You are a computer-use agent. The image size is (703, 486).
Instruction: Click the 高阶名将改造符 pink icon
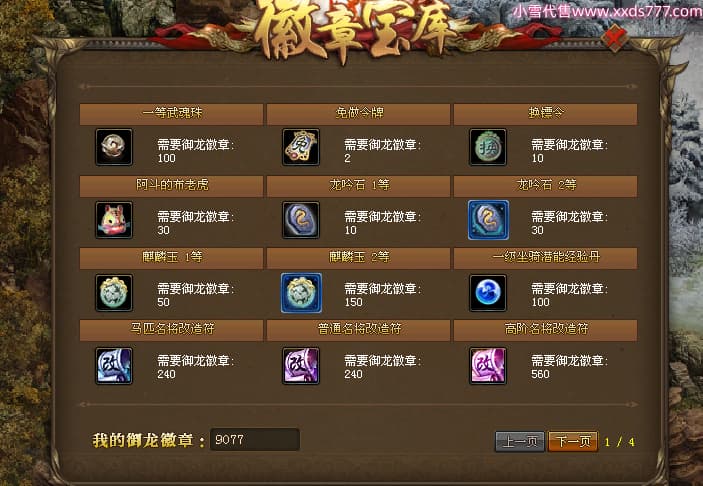[488, 366]
